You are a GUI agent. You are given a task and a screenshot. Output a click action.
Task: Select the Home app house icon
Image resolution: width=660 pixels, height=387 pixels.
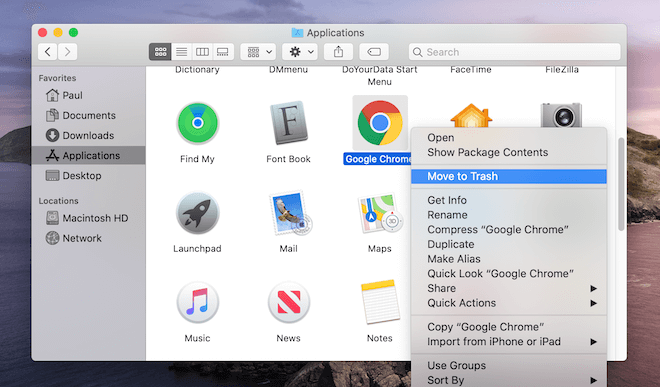click(471, 115)
